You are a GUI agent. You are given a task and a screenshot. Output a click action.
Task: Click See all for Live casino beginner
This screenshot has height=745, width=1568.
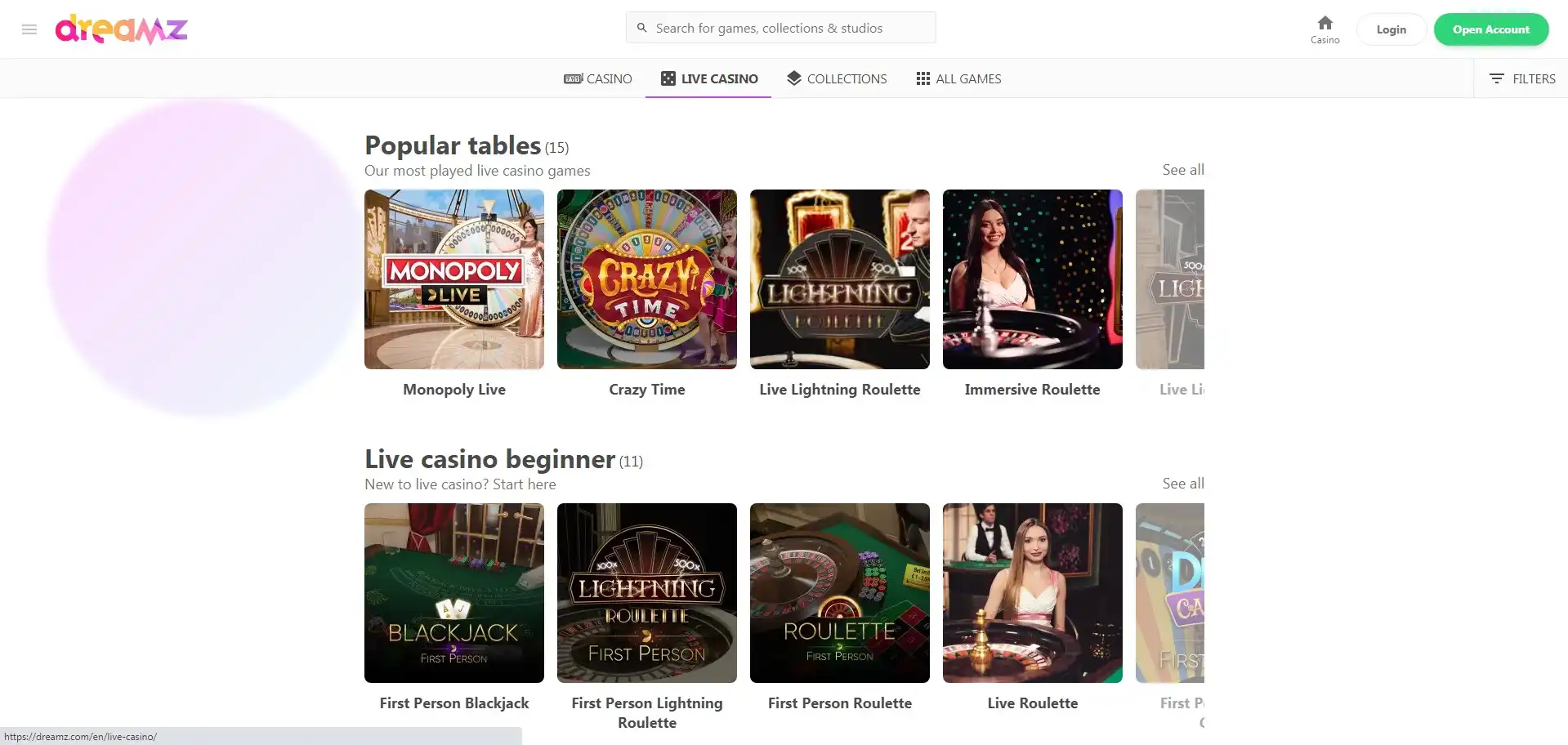pos(1182,484)
